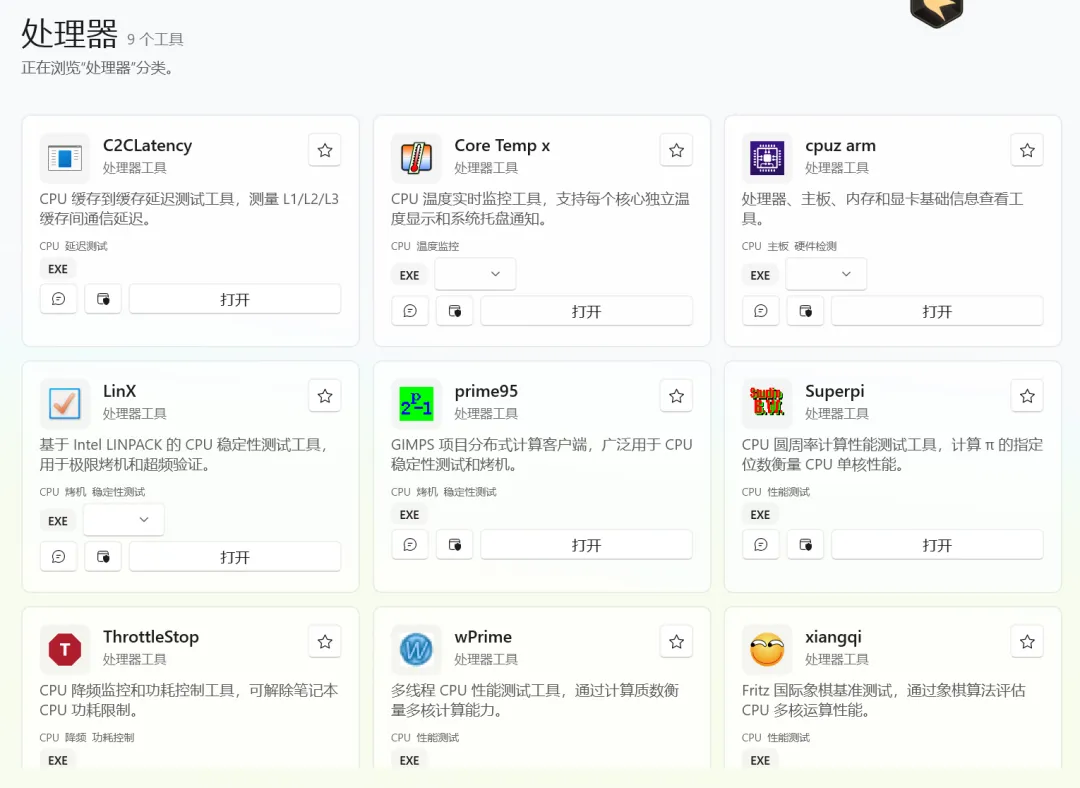Image resolution: width=1080 pixels, height=788 pixels.
Task: Open comments for LinX
Action: [x=59, y=557]
